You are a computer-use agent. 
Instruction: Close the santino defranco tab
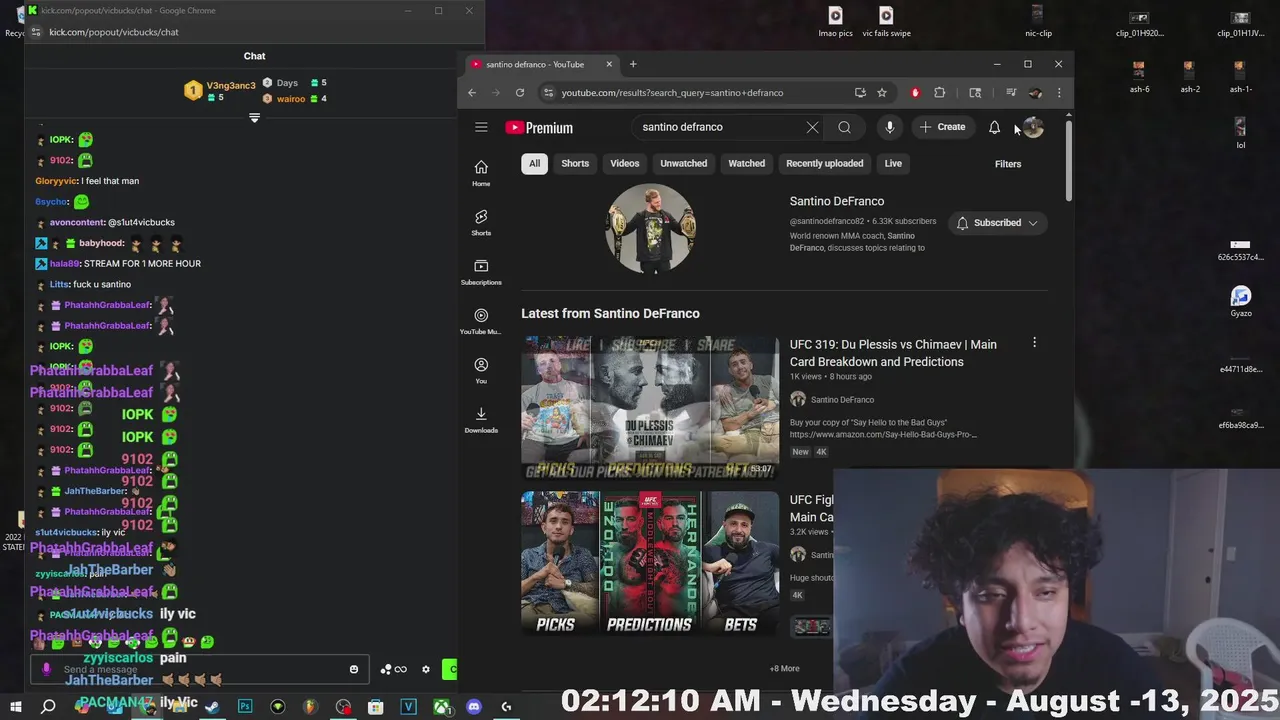click(609, 64)
